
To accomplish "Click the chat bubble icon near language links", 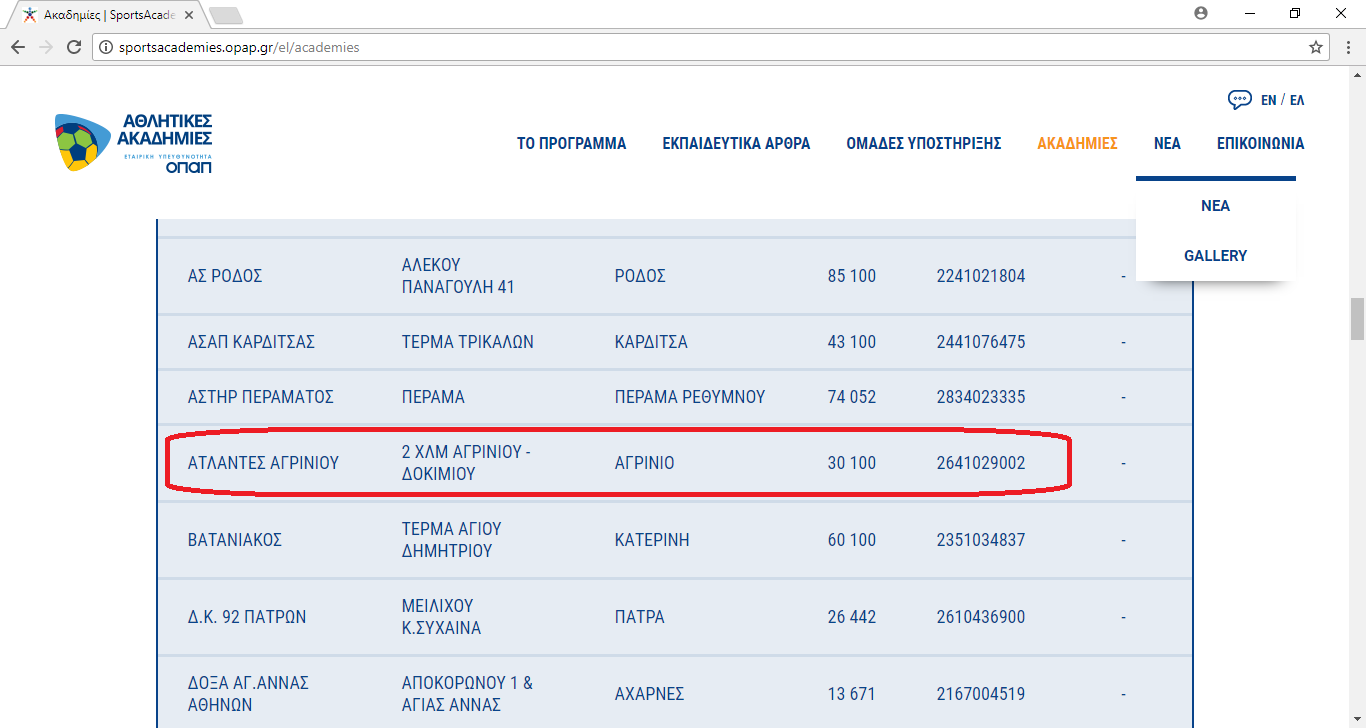I will pos(1239,100).
